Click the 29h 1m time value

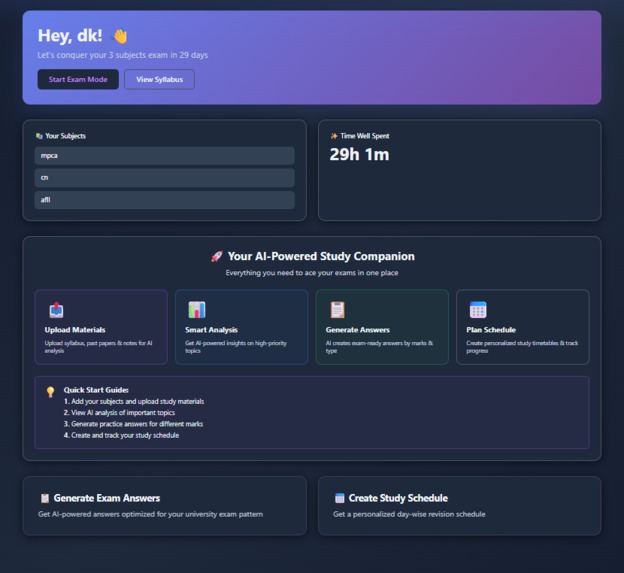359,154
